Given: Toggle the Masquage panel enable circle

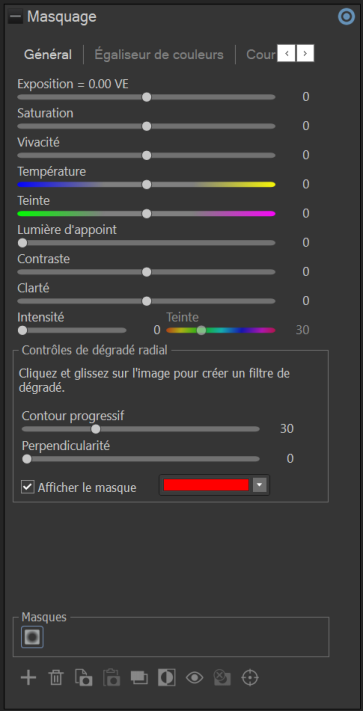Looking at the screenshot, I should [347, 17].
